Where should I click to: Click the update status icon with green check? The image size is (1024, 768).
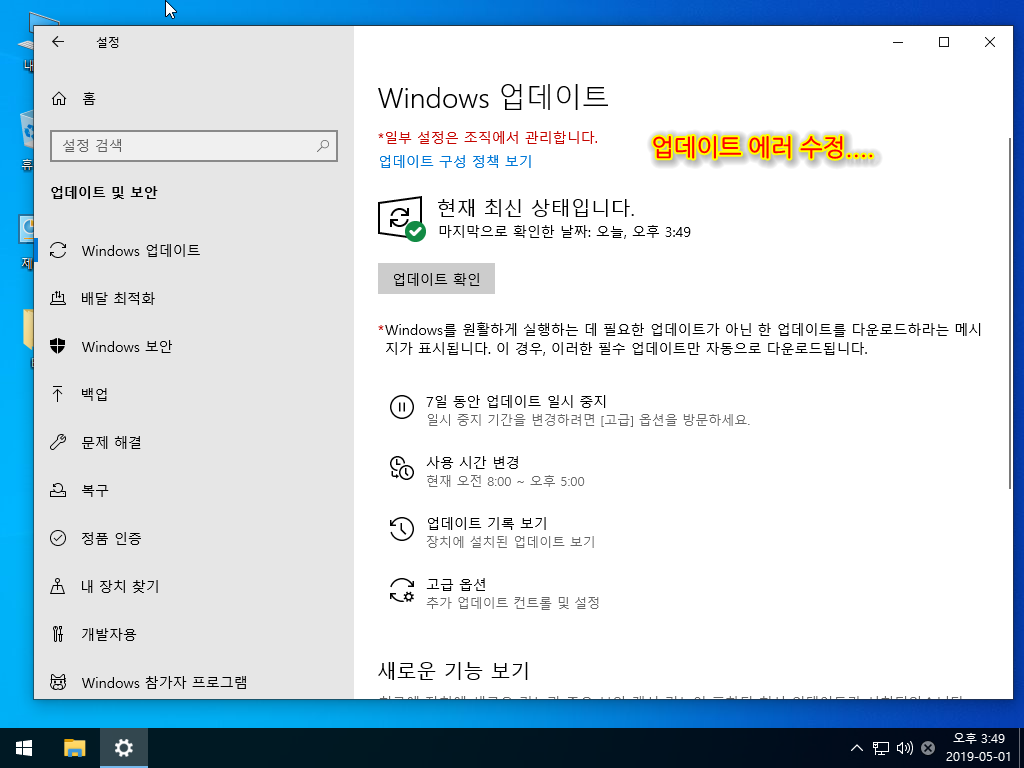401,218
